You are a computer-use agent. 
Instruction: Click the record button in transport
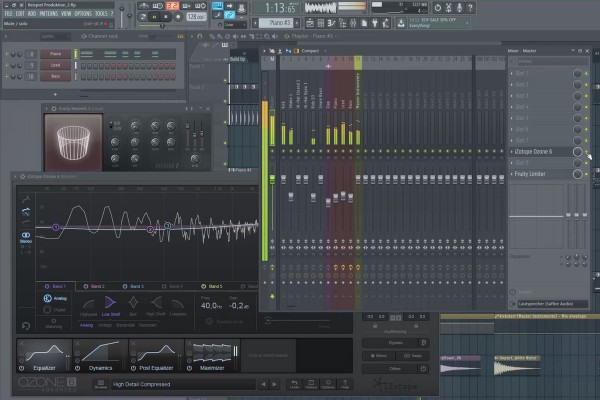[x=178, y=17]
